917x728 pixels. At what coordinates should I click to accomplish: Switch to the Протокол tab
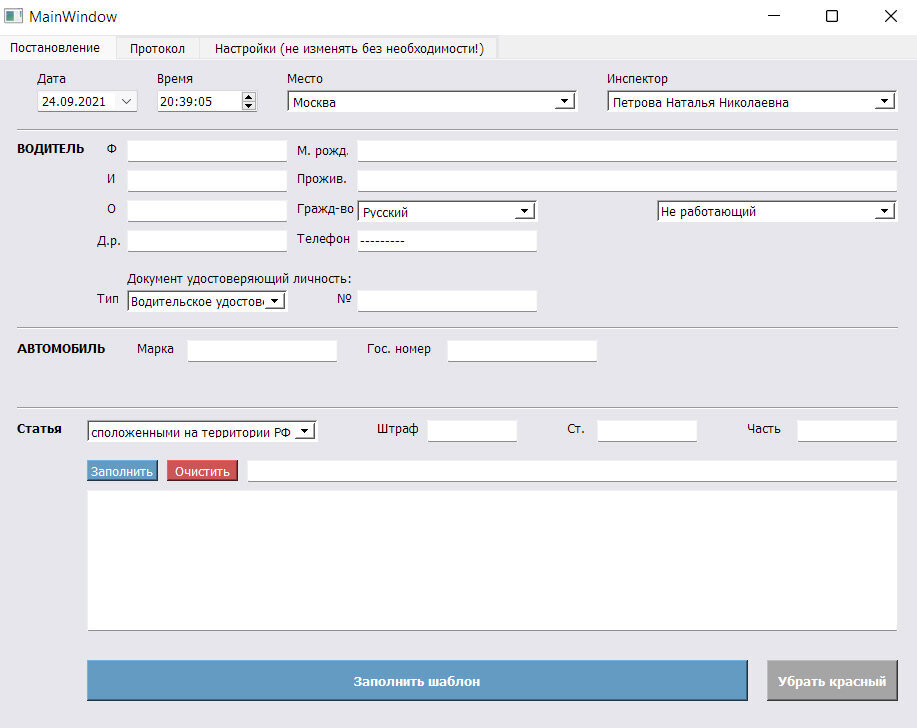coord(157,49)
